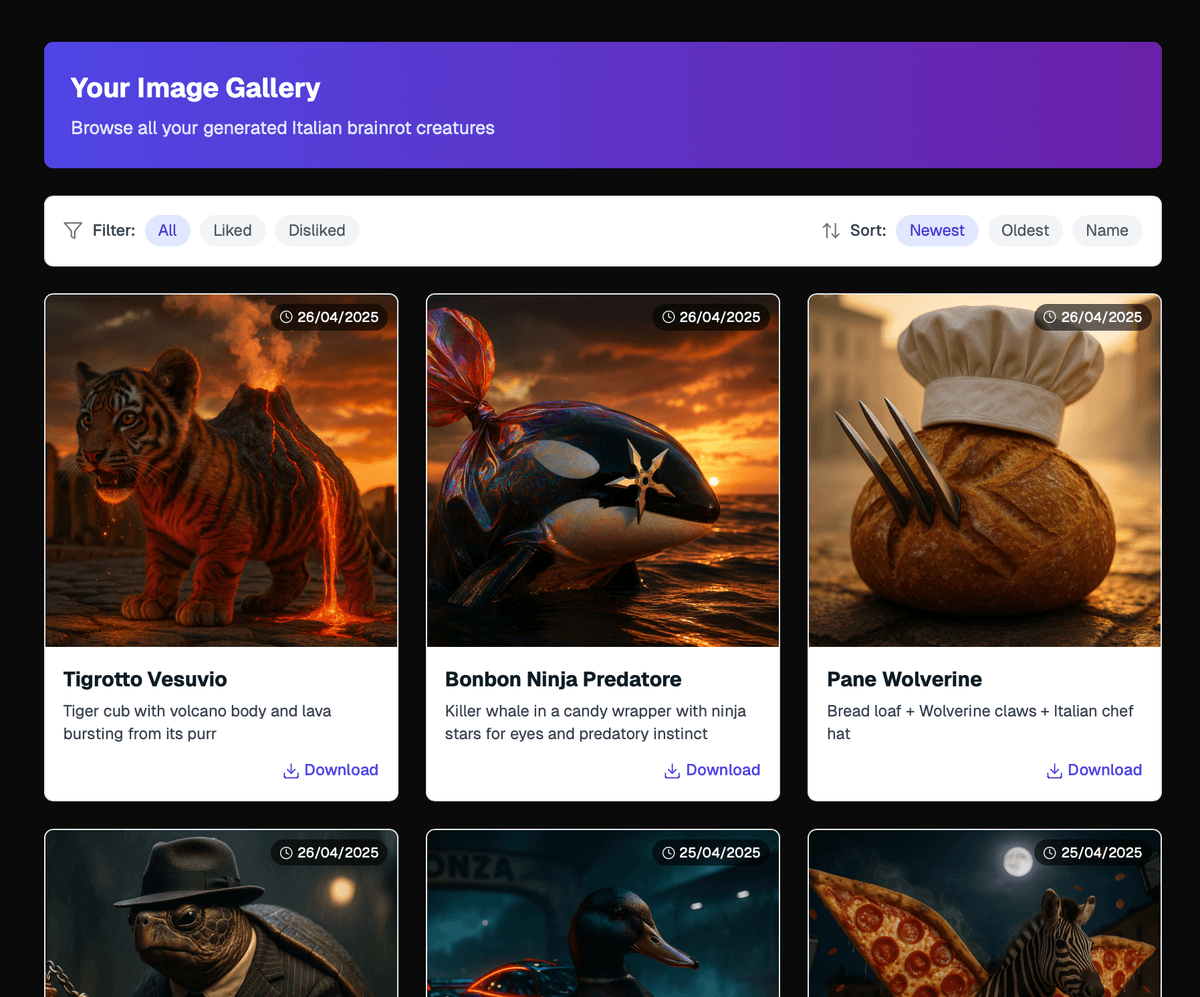Sort gallery by Newest
The height and width of the screenshot is (997, 1200).
tap(936, 231)
